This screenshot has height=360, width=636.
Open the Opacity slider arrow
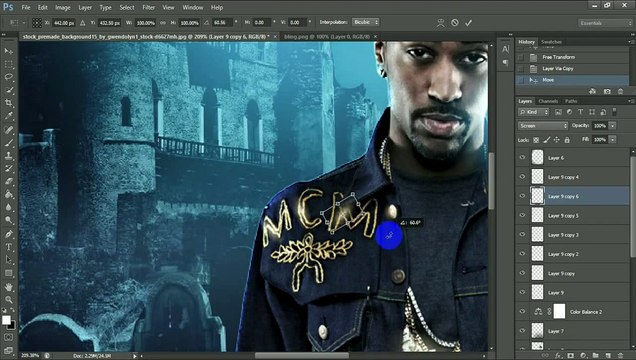pos(612,126)
